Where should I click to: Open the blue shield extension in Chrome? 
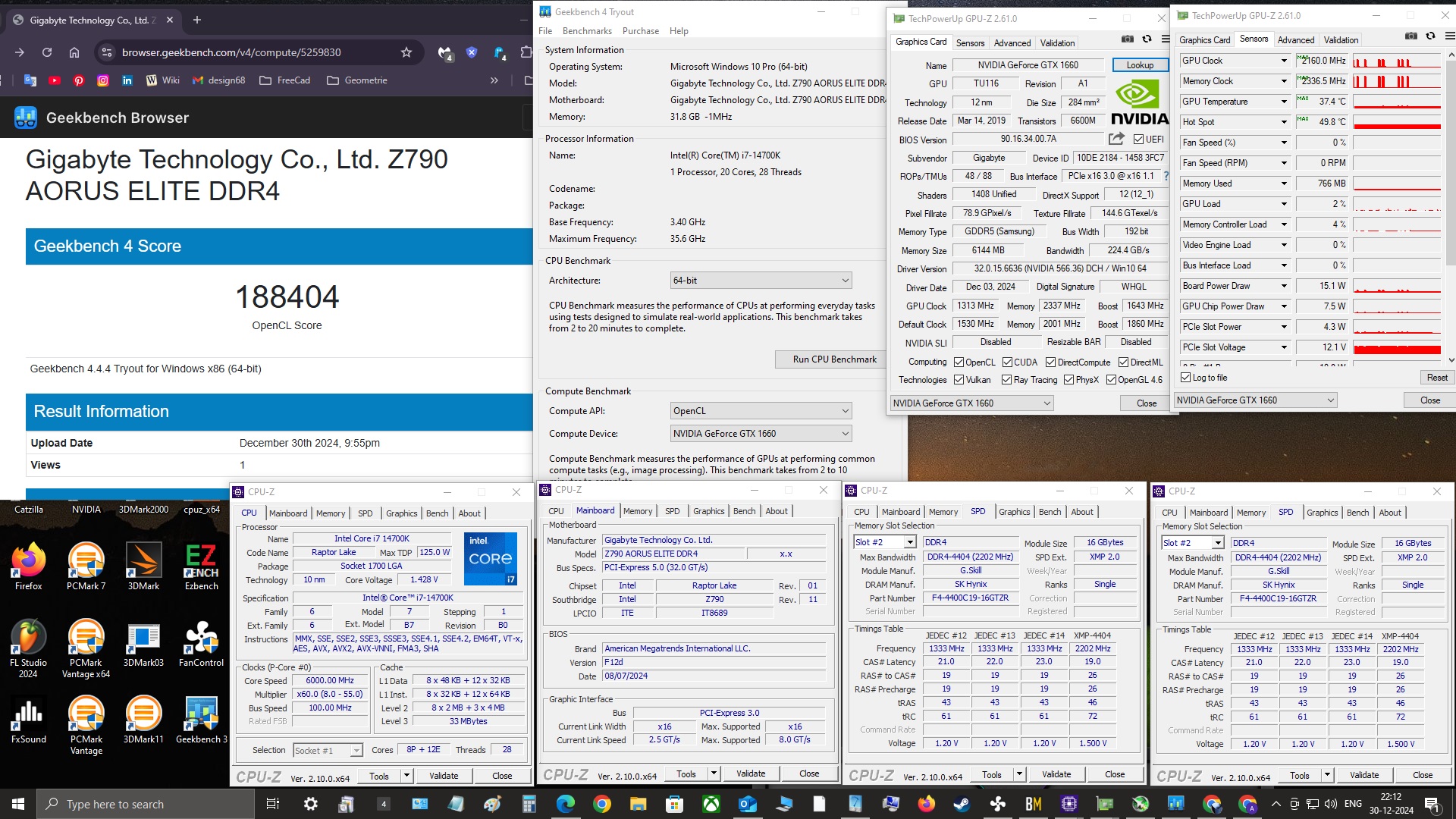tap(472, 52)
